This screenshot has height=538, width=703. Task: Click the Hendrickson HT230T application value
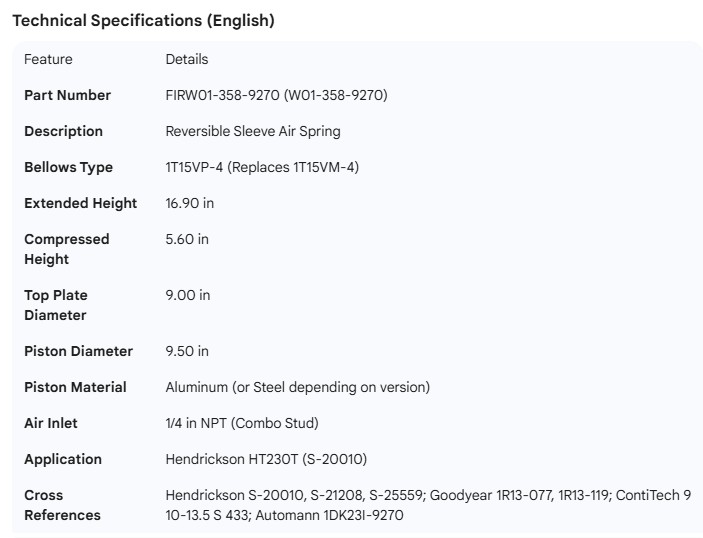pos(266,459)
